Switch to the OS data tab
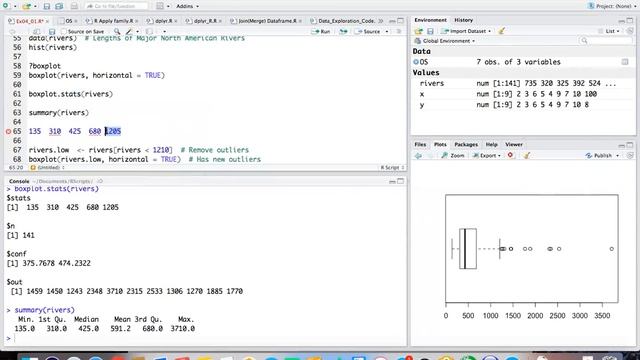This screenshot has width=640, height=360. pos(68,21)
